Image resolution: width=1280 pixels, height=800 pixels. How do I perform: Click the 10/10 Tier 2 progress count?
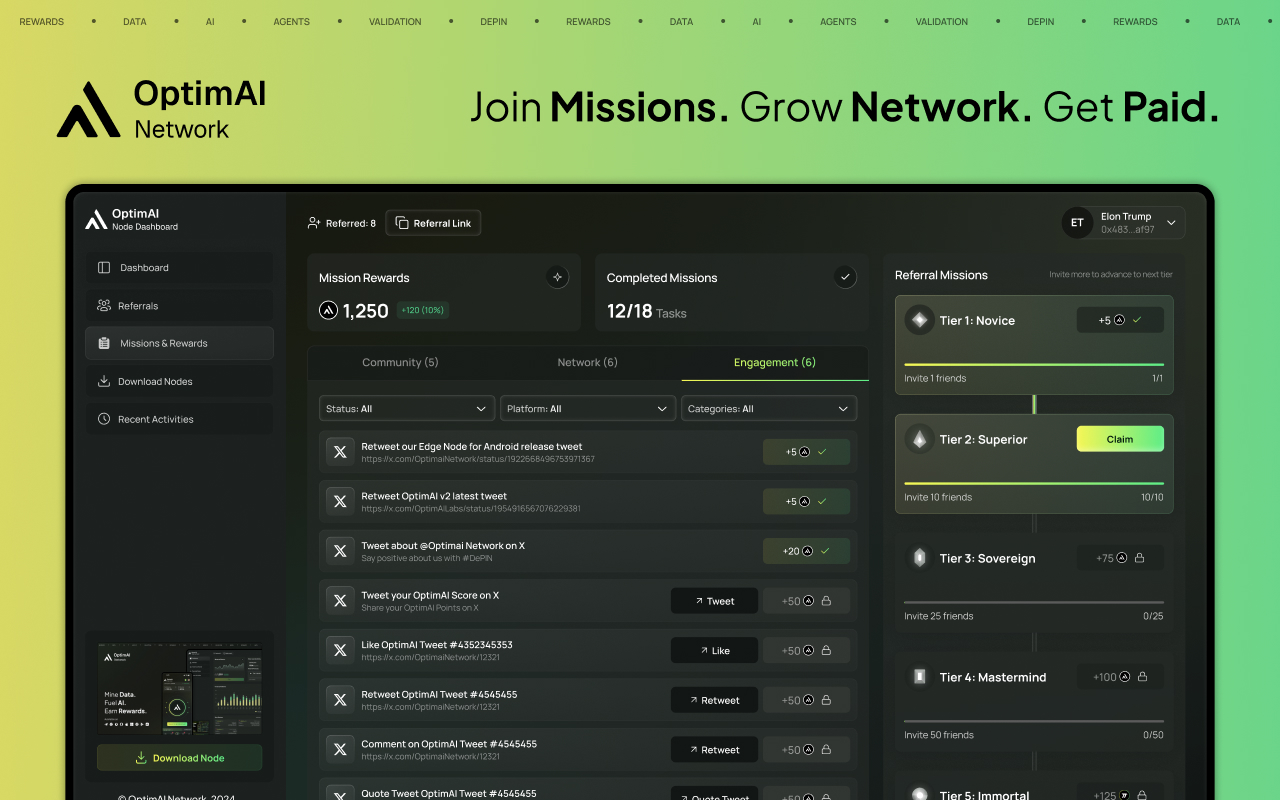pyautogui.click(x=1152, y=497)
